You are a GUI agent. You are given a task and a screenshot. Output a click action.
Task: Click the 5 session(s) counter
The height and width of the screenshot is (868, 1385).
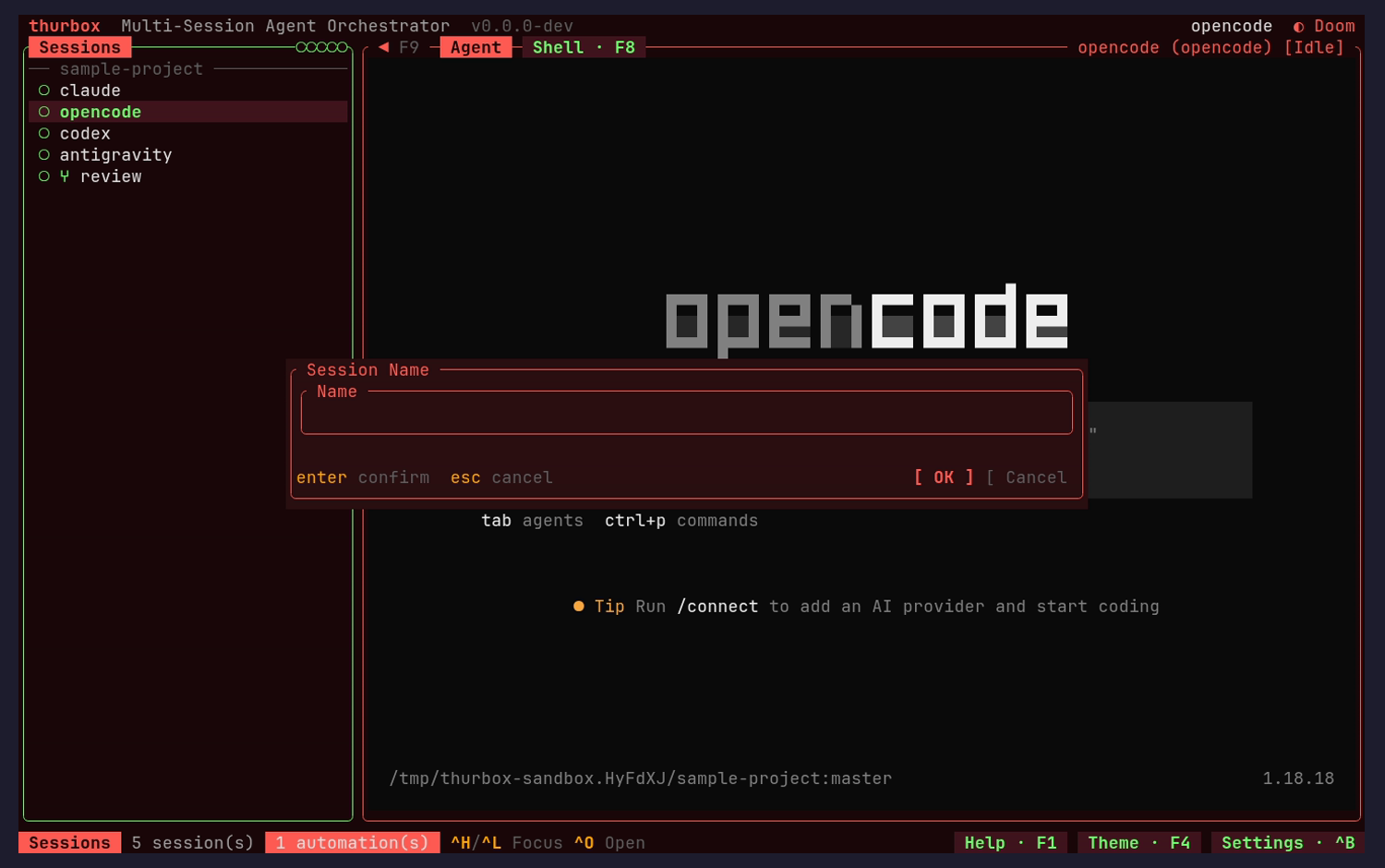click(x=192, y=843)
